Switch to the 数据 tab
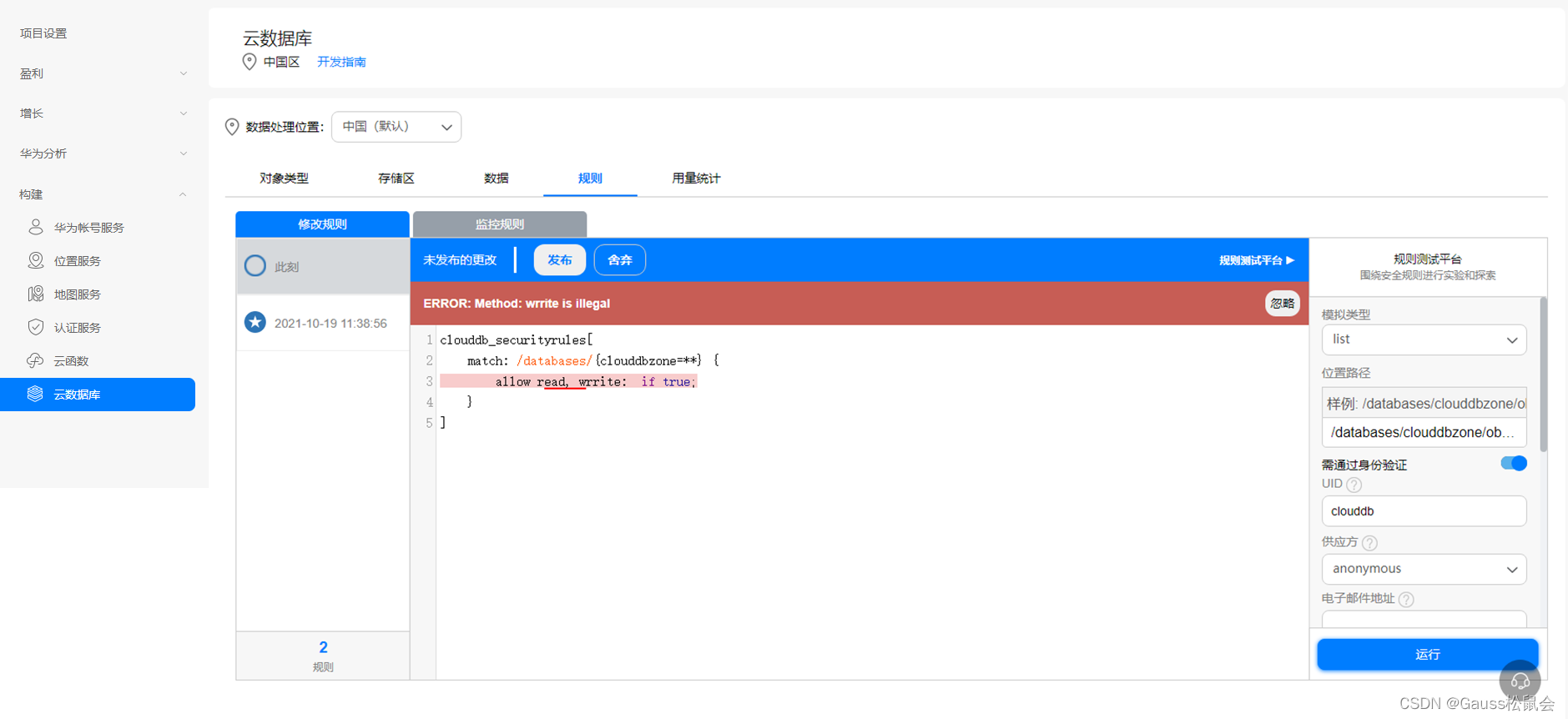The width and height of the screenshot is (1568, 719). 497,178
